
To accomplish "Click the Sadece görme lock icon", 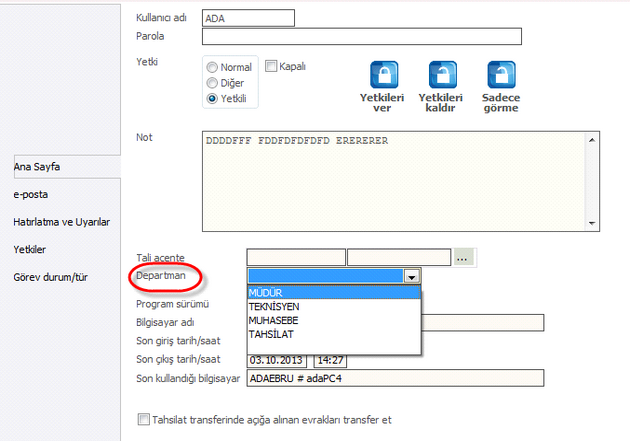I will 501,75.
